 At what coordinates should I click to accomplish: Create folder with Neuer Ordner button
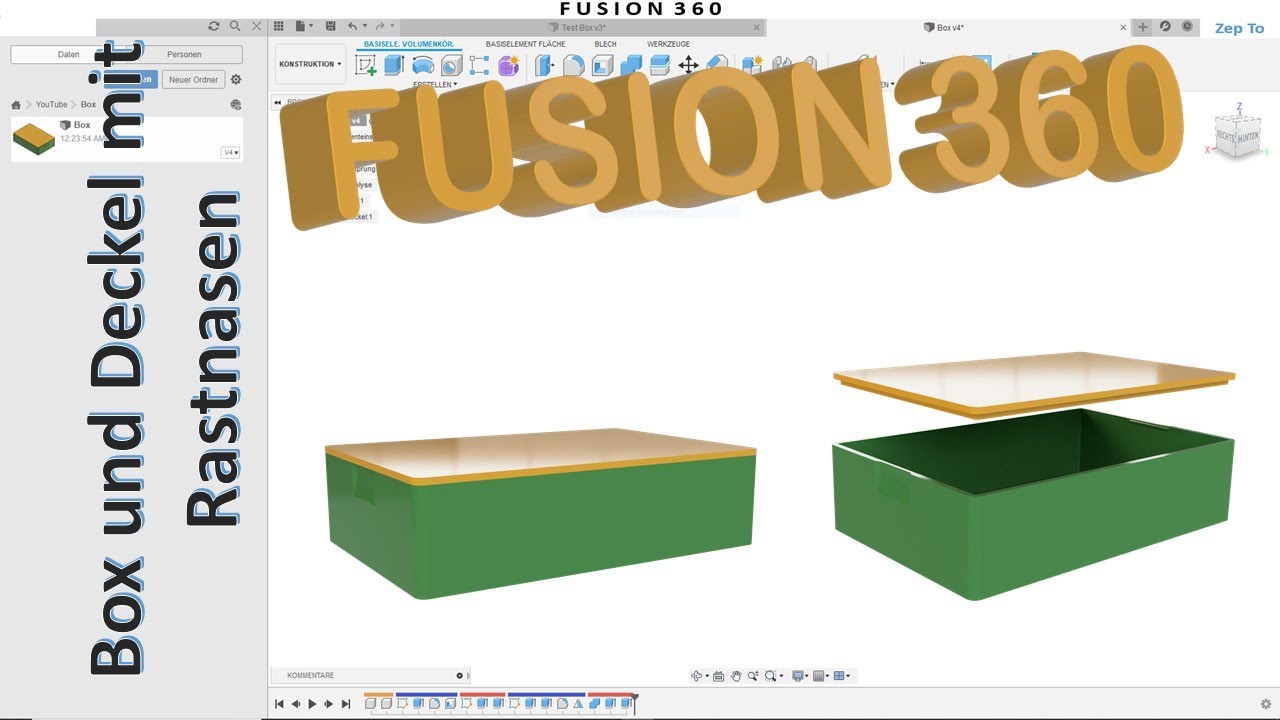(194, 79)
